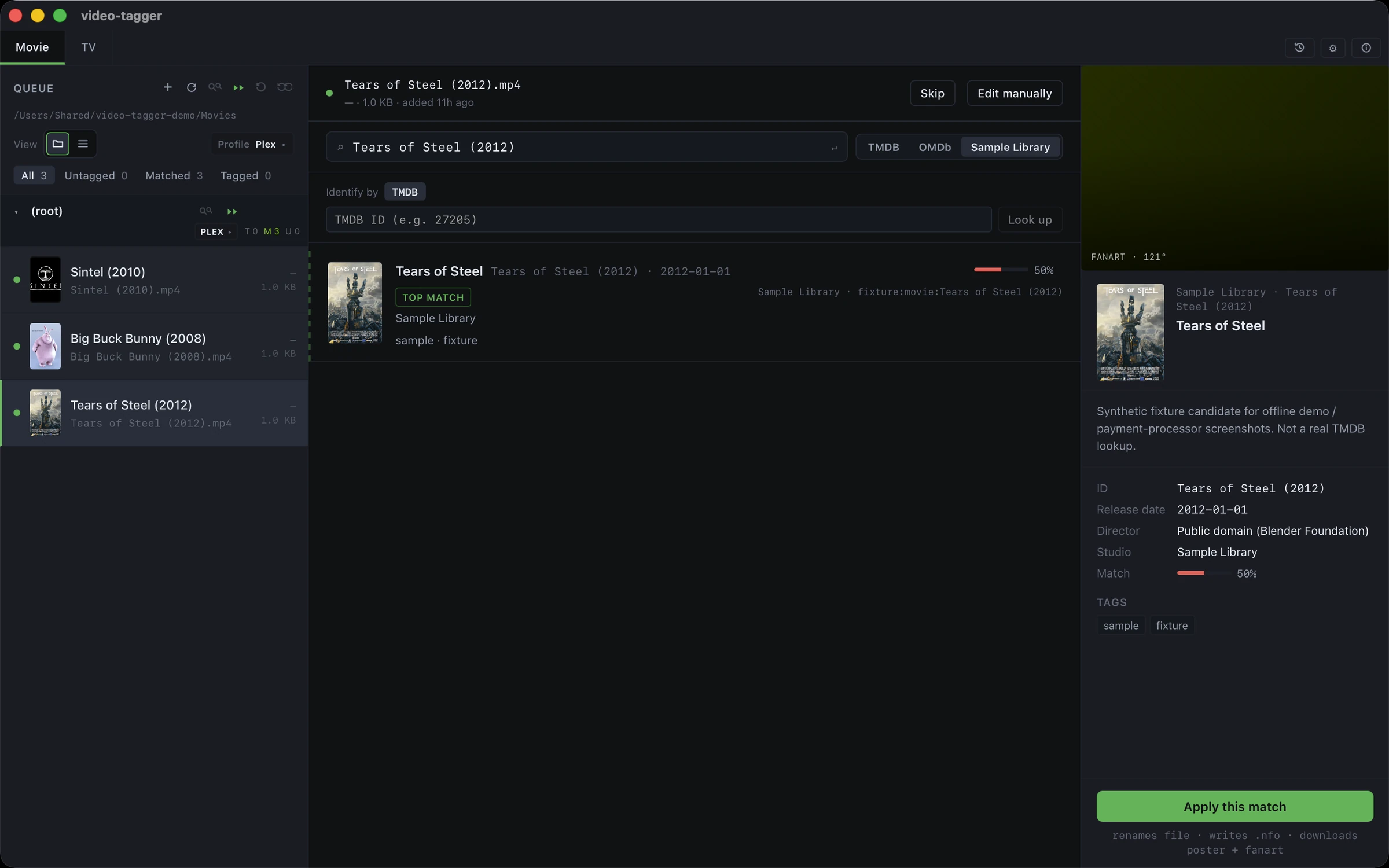The height and width of the screenshot is (868, 1389).
Task: Select TMDB as the search source
Action: pyautogui.click(x=883, y=147)
